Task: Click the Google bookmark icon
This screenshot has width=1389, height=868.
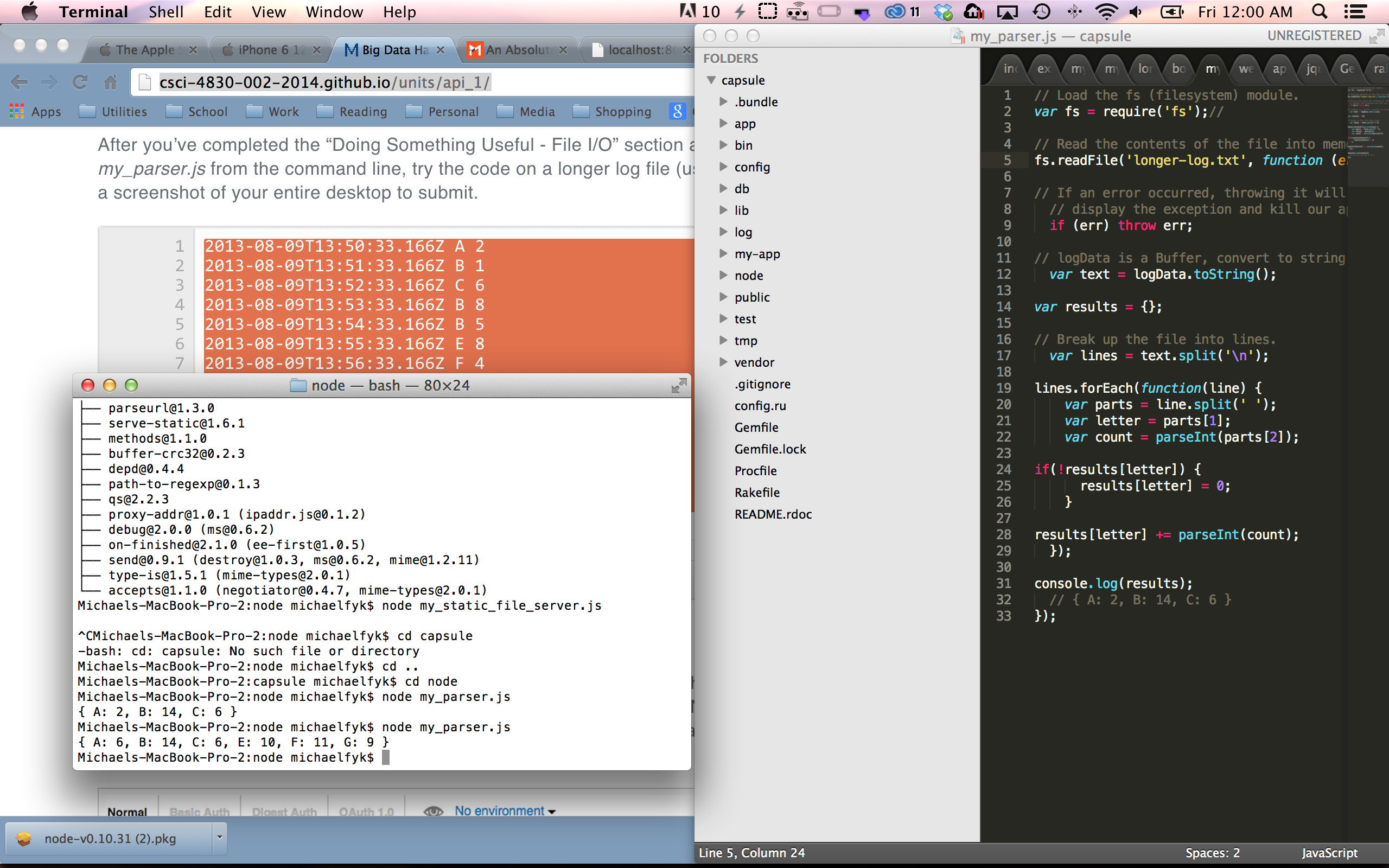Action: pos(677,111)
